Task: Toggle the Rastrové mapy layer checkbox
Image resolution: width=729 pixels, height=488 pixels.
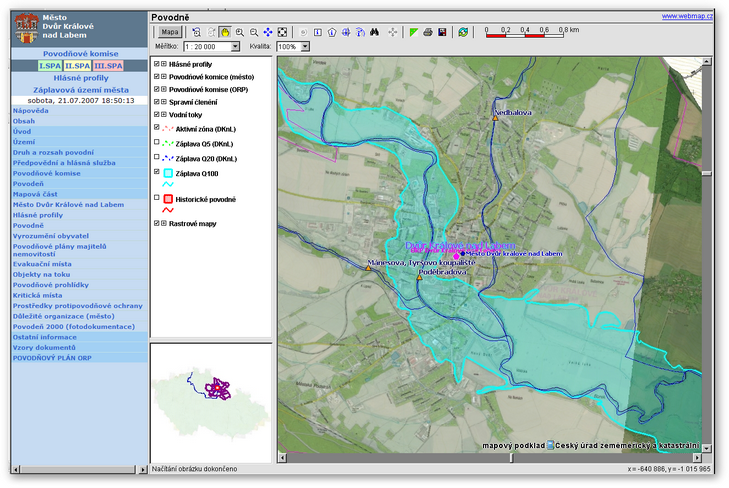Action: click(157, 224)
